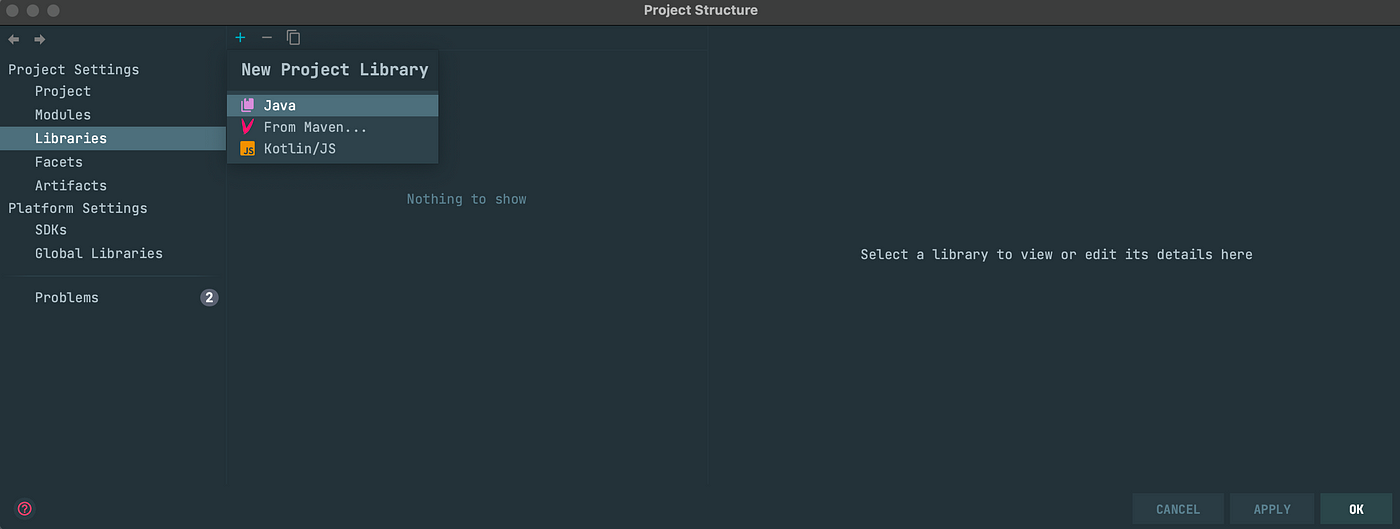Open Project settings page
The height and width of the screenshot is (529, 1400).
(x=62, y=91)
